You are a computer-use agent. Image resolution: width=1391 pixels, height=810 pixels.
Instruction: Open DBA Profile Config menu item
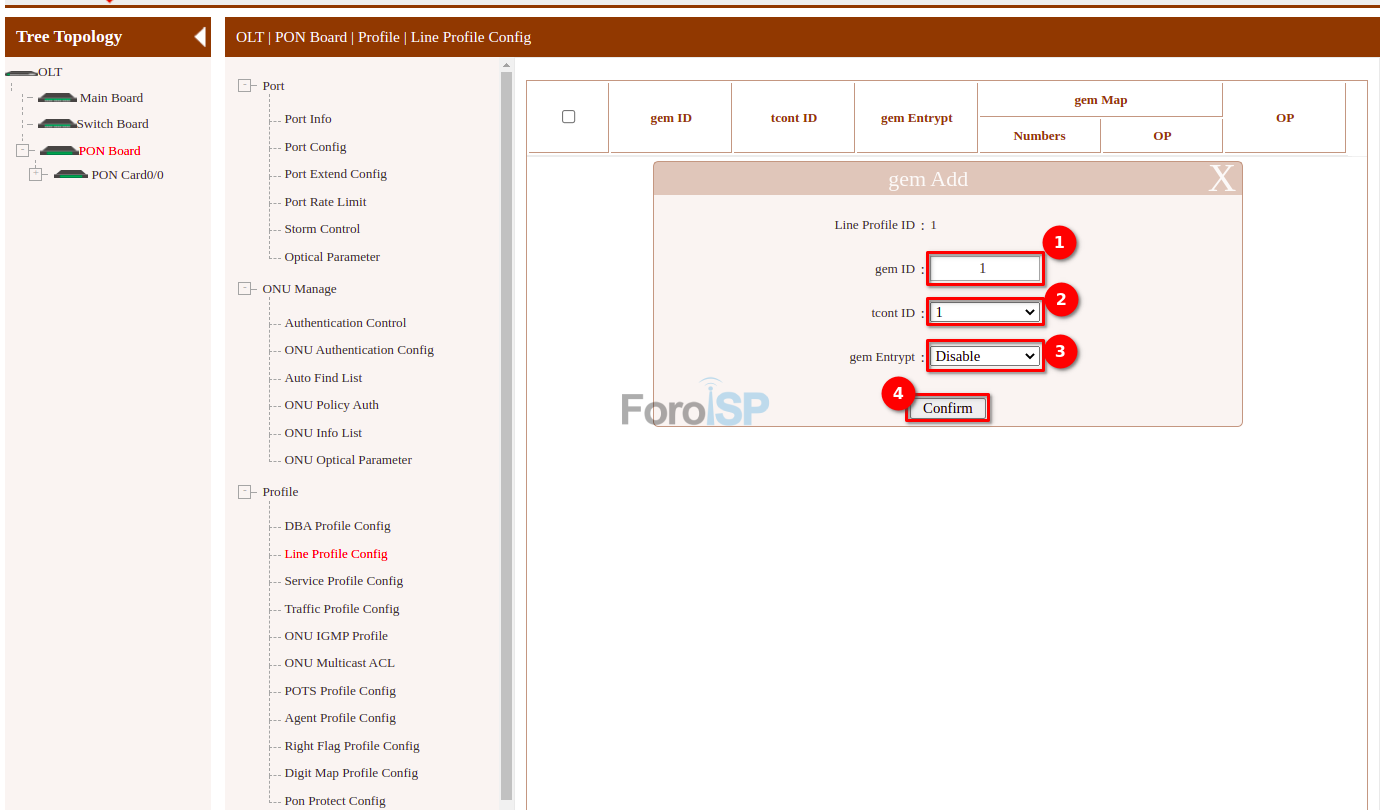click(x=337, y=526)
